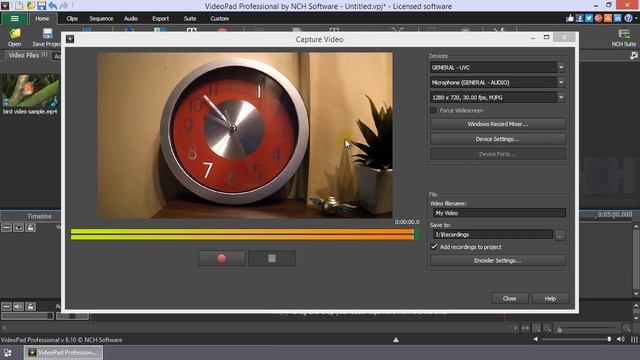The image size is (640, 360).
Task: Switch to the Export ribbon tab
Action: (160, 18)
